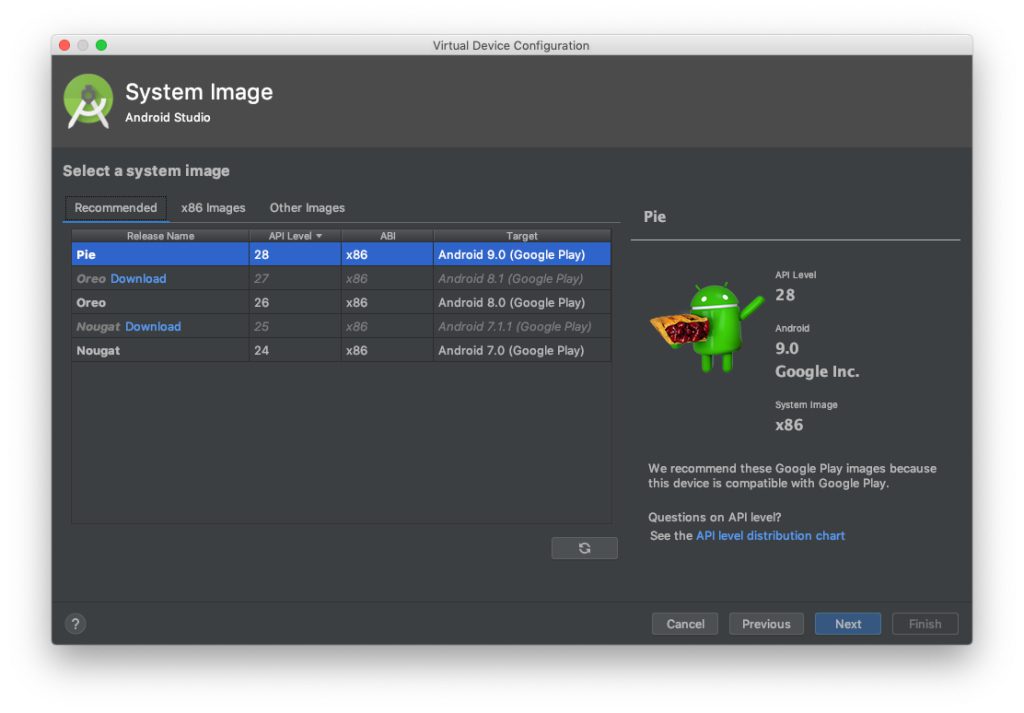This screenshot has width=1024, height=713.
Task: Open the API level distribution chart link
Action: pos(770,535)
